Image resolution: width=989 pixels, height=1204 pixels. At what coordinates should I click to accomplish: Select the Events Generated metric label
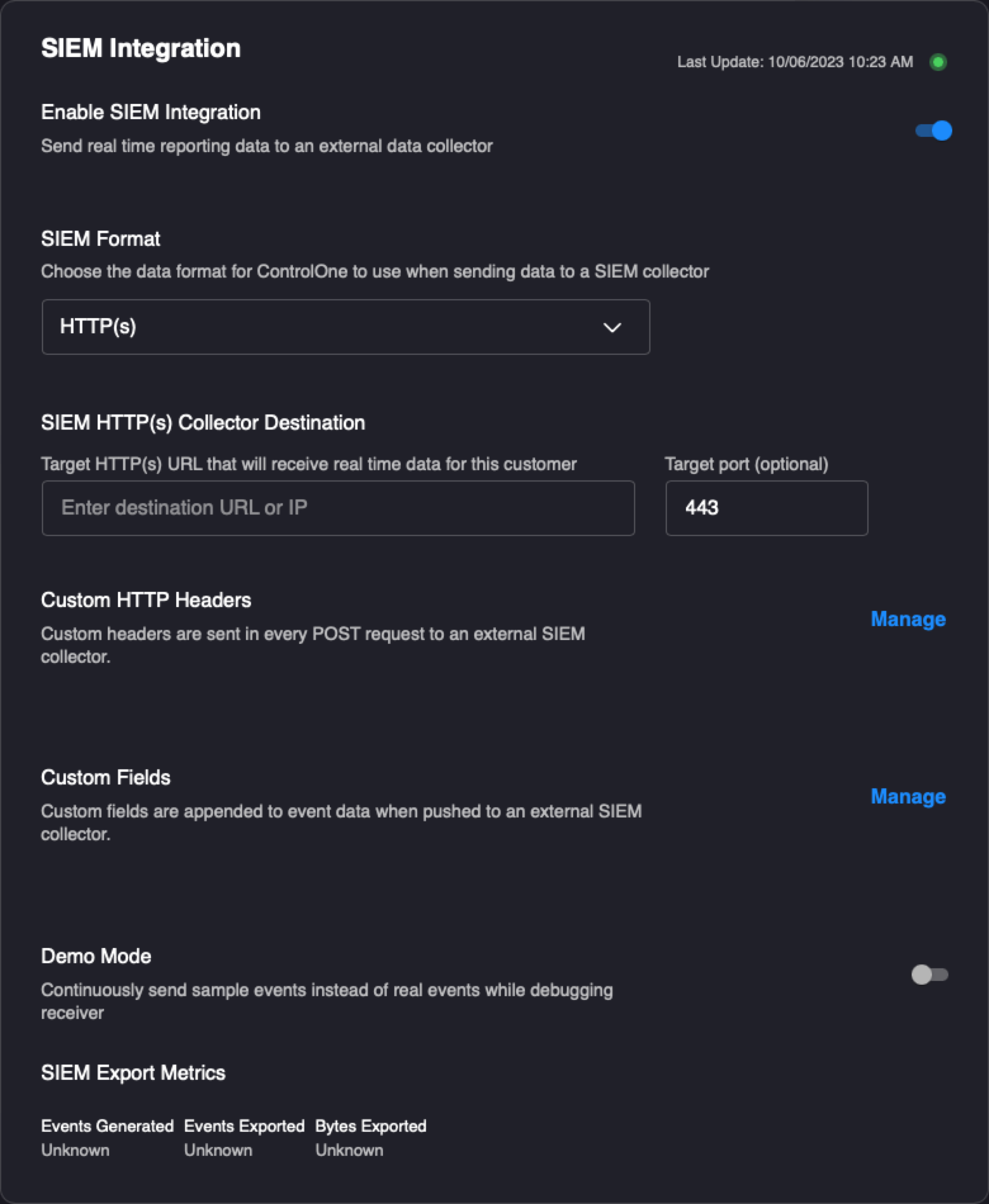click(x=107, y=1126)
